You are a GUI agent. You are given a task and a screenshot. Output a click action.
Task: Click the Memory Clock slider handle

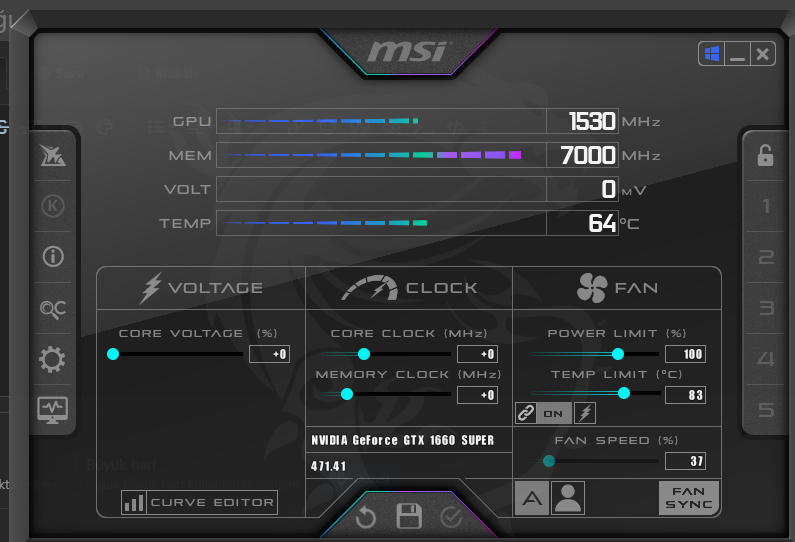pos(347,394)
